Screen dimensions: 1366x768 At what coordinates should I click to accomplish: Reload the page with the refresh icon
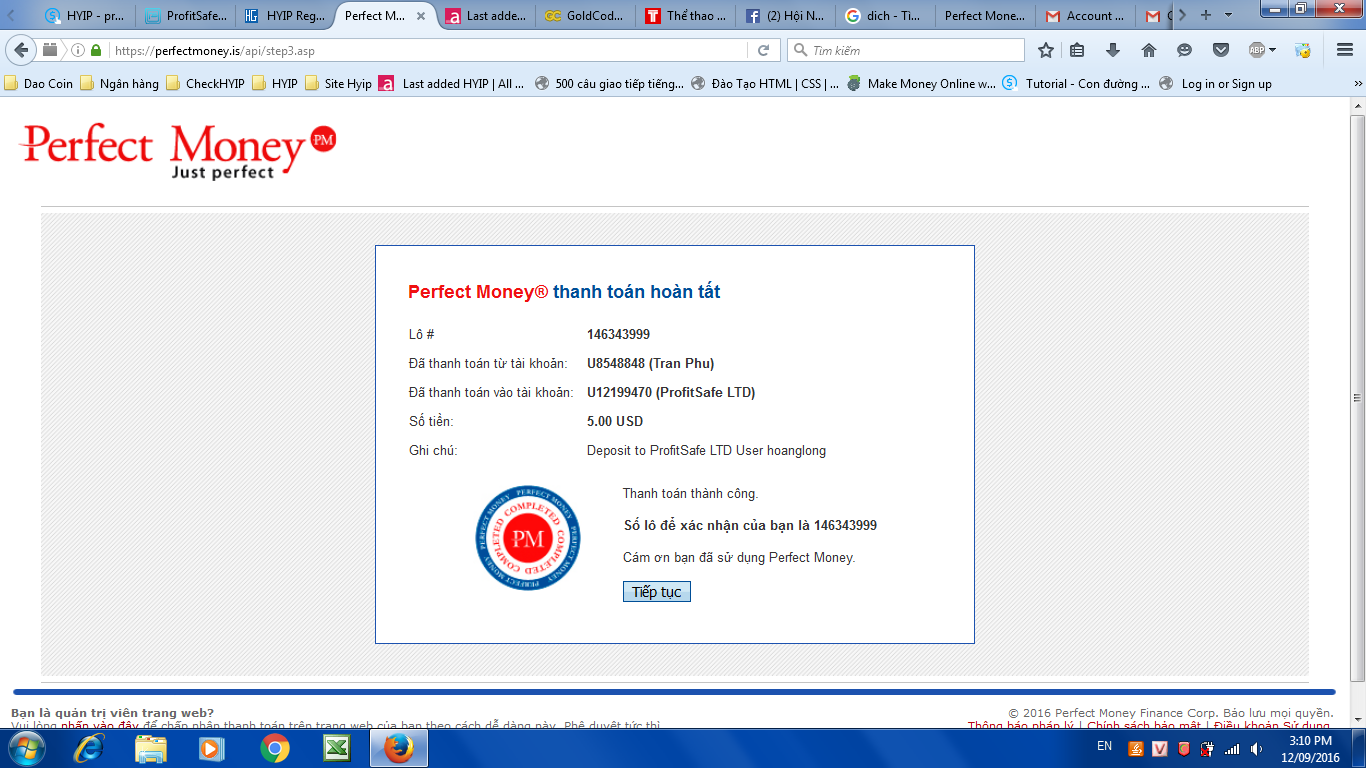pyautogui.click(x=763, y=50)
